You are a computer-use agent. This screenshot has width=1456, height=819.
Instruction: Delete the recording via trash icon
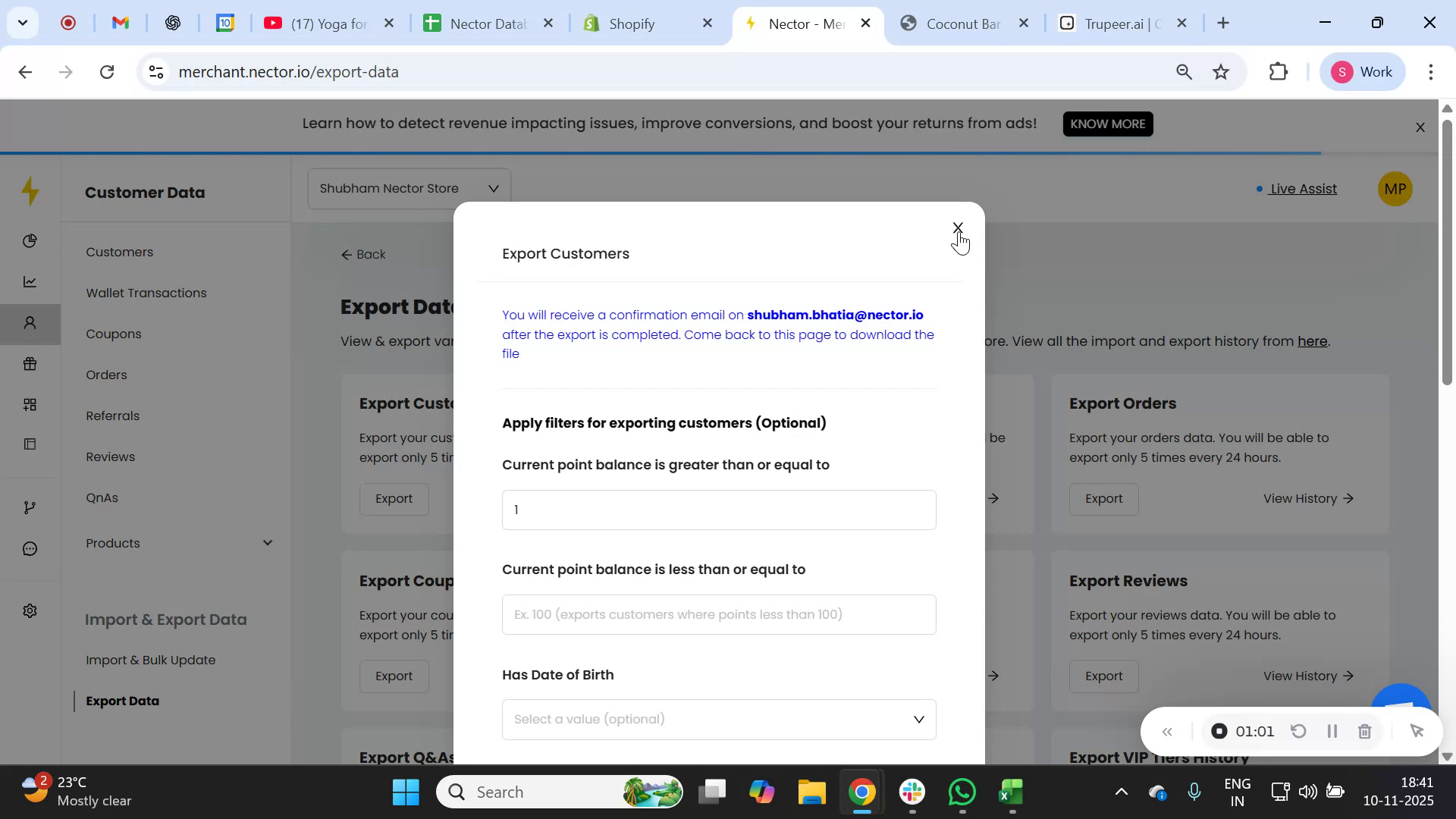pos(1365,731)
